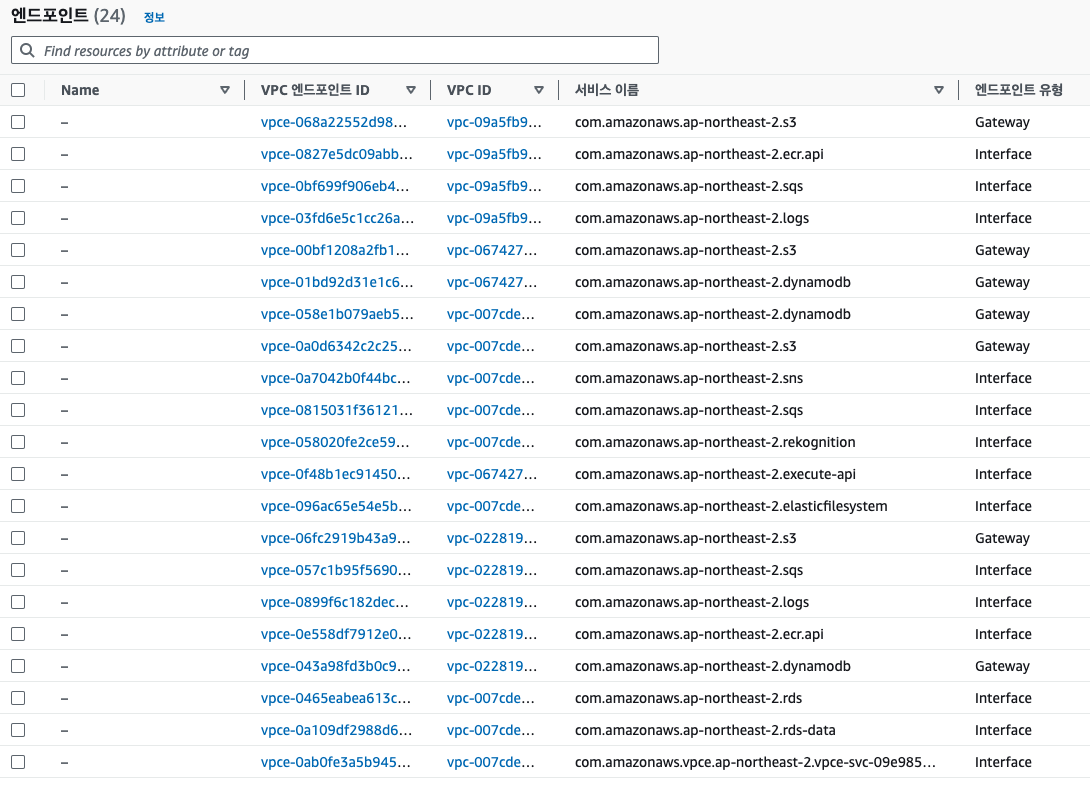1090x785 pixels.
Task: Open endpoint vpce-0e558df7912e0 link
Action: tap(336, 634)
